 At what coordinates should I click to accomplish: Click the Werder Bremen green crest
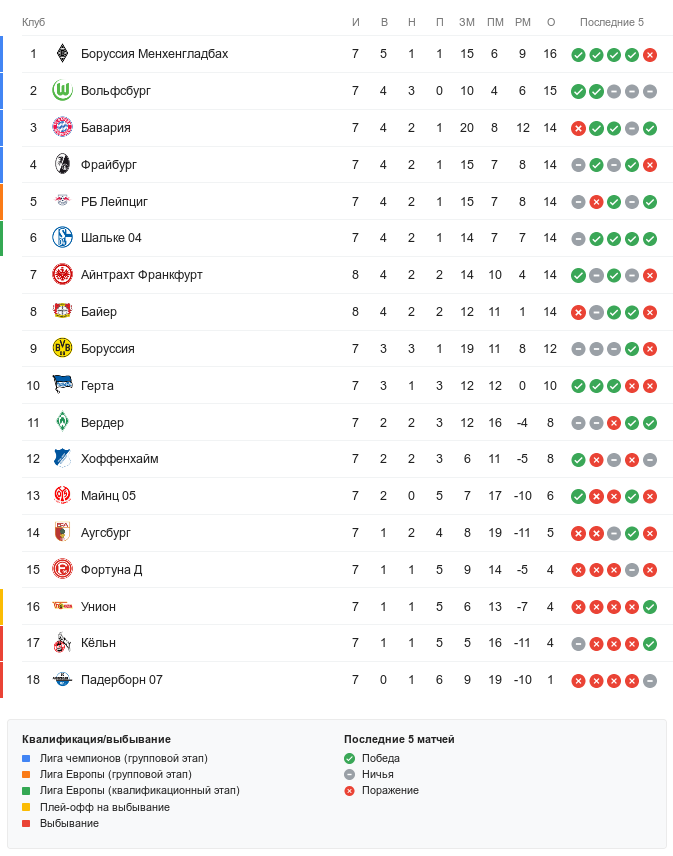click(62, 422)
